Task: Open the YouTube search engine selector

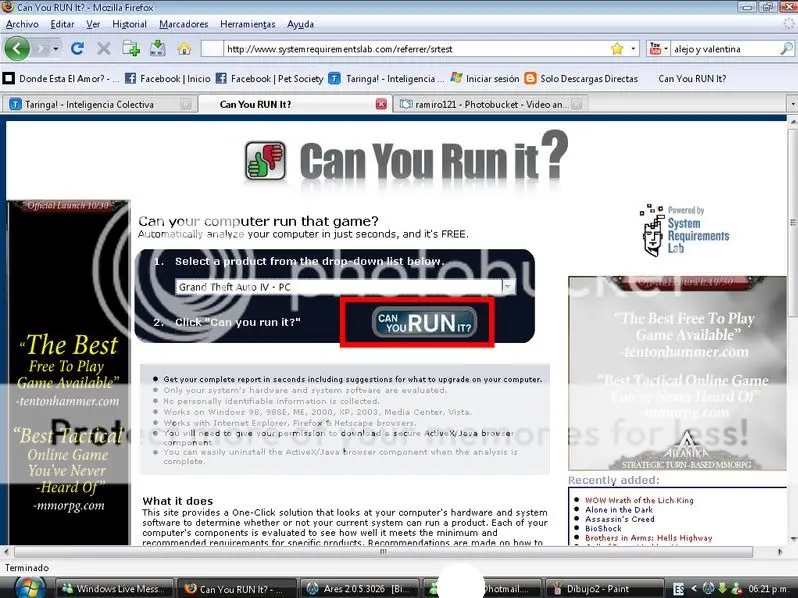Action: [x=658, y=49]
